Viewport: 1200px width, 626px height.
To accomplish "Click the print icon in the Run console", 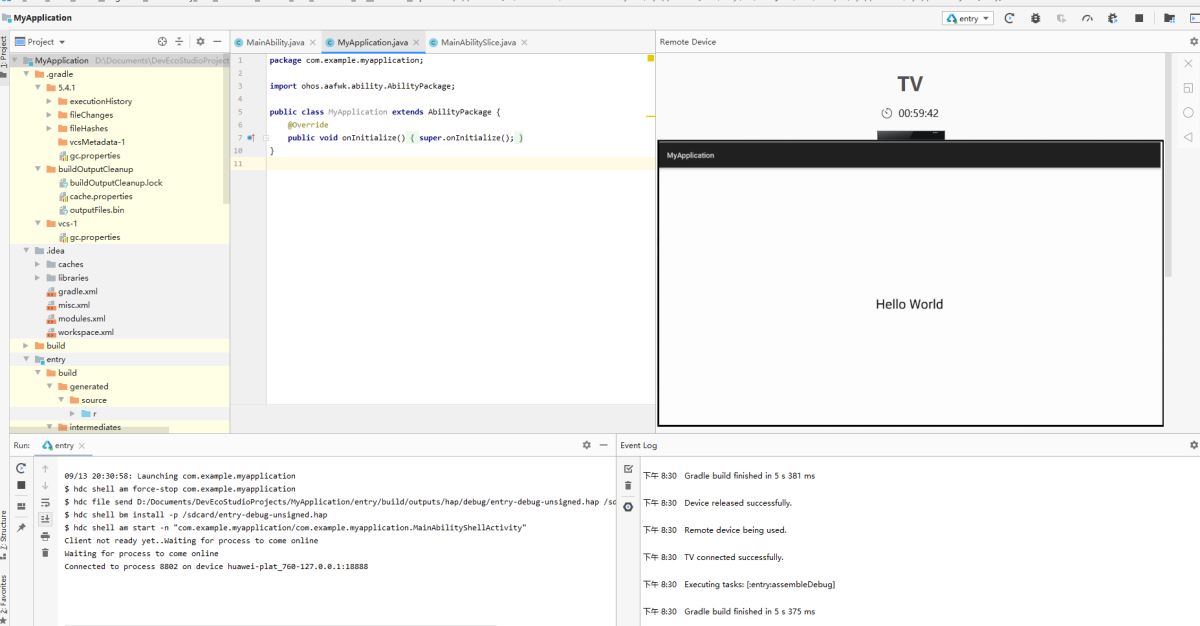I will 45,536.
